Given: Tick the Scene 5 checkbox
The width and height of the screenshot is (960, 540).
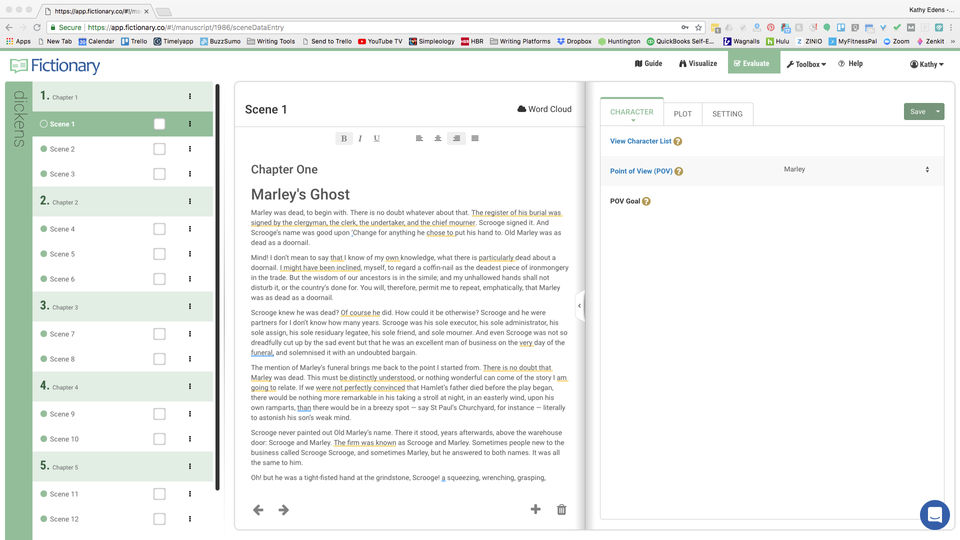Looking at the screenshot, I should point(159,254).
